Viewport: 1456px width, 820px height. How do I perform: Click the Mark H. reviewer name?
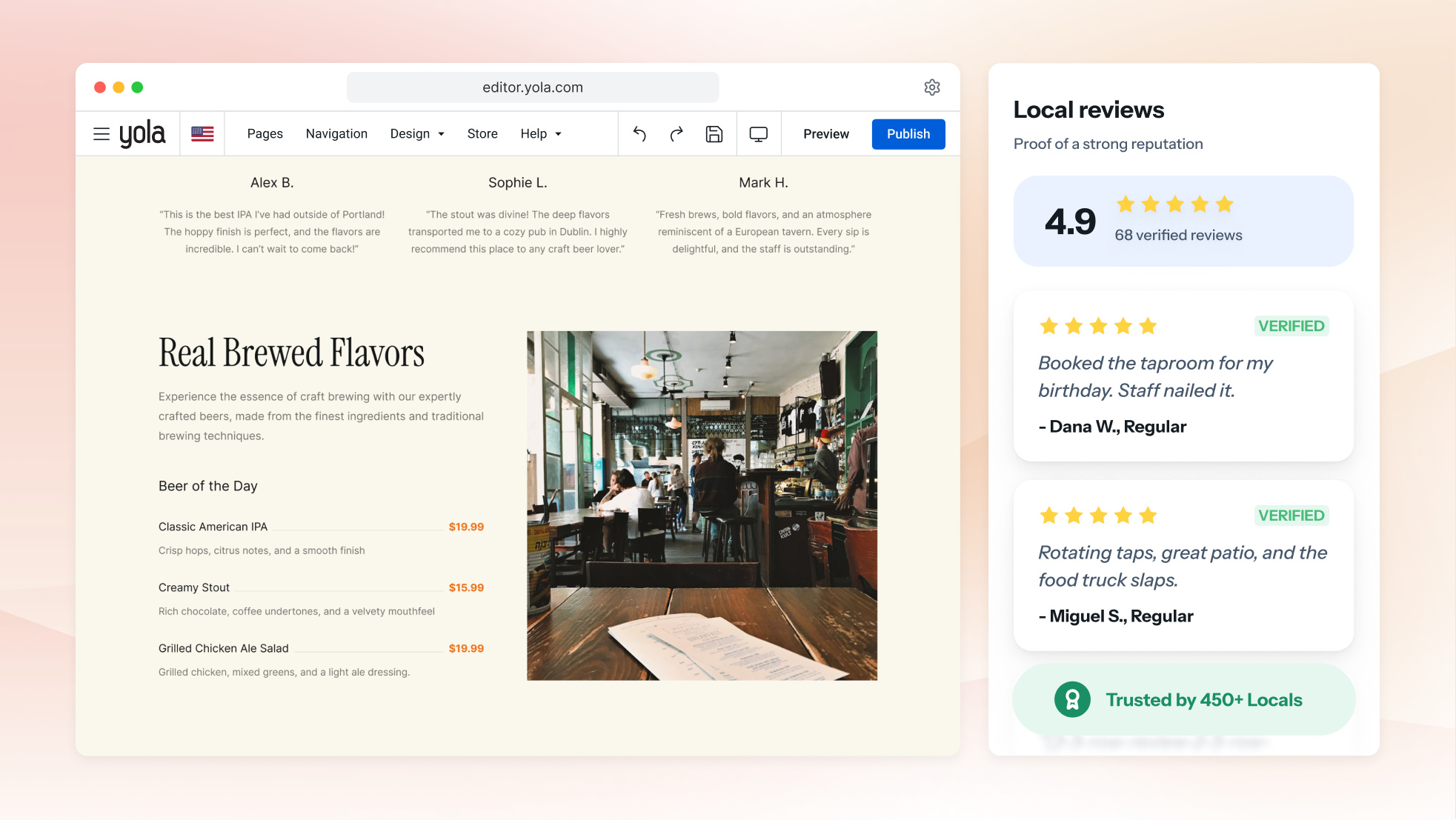(763, 183)
